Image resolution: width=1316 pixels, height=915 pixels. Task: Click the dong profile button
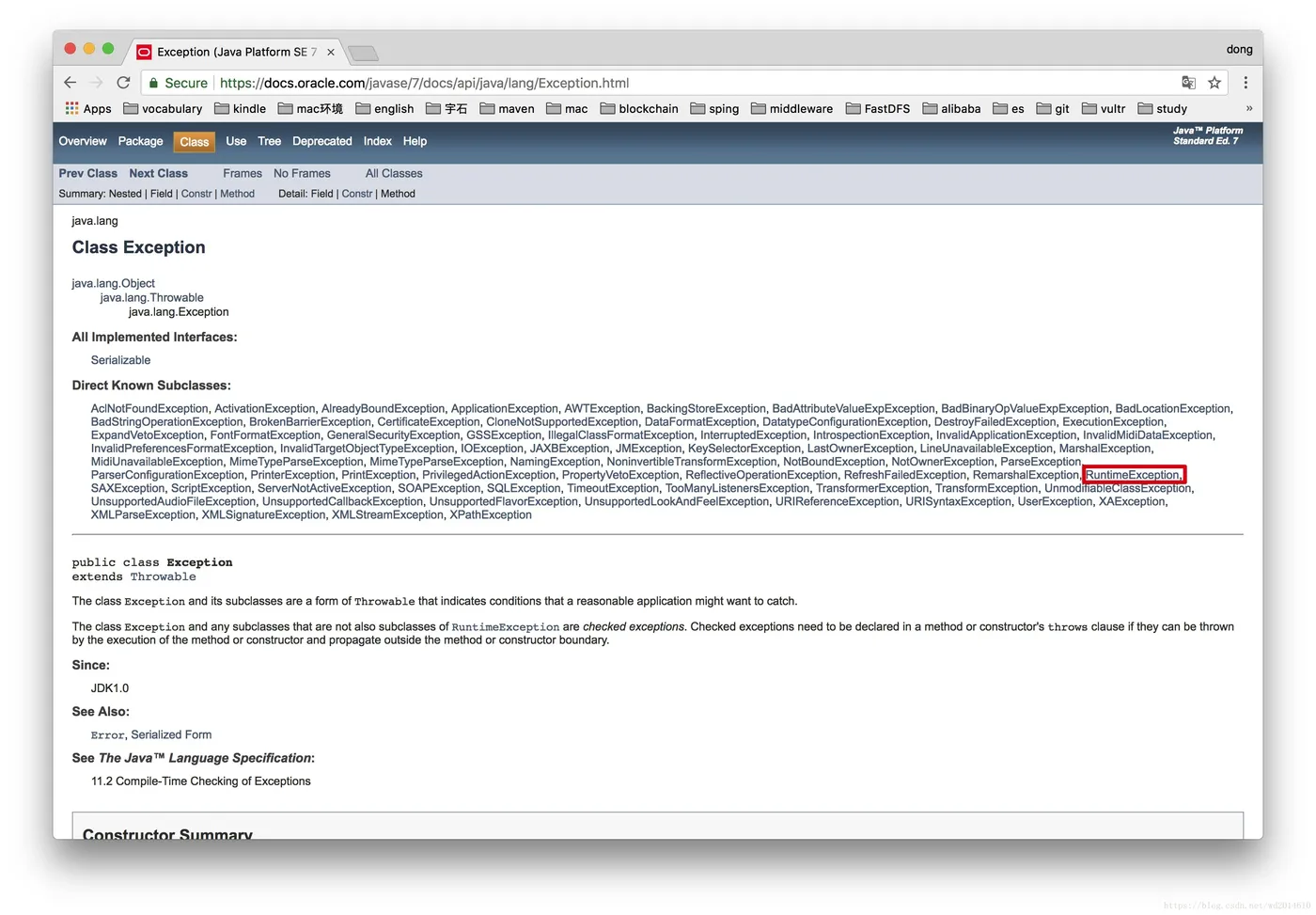(x=1239, y=49)
